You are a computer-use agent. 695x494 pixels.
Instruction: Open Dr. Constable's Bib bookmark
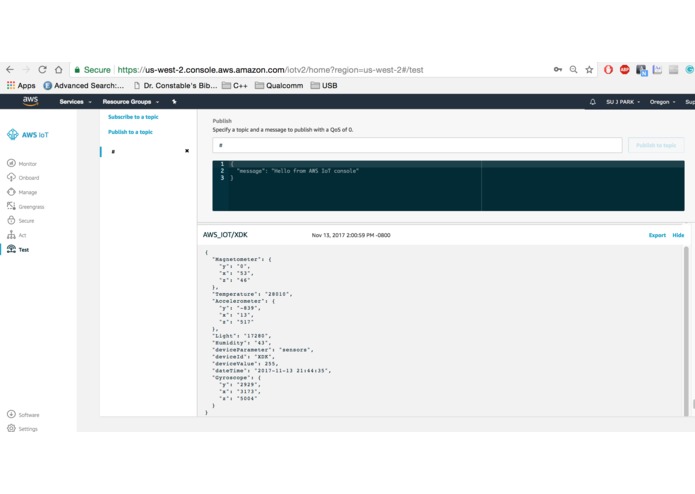pos(175,86)
